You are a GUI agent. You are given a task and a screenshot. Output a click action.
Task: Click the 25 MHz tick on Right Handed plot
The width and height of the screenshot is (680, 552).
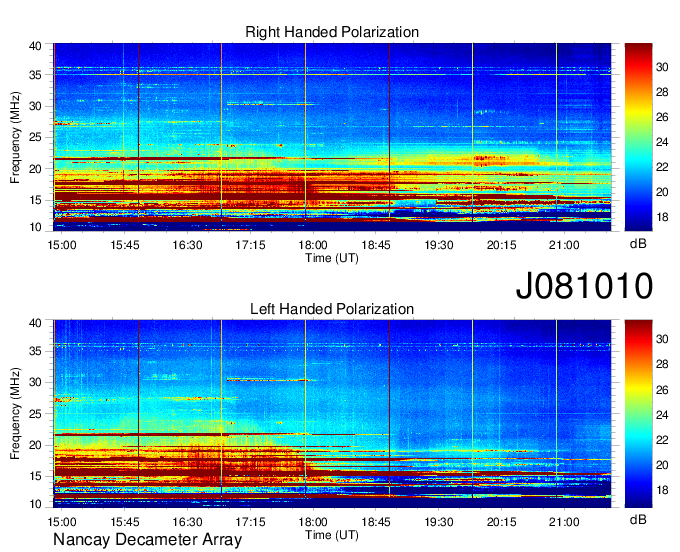pyautogui.click(x=35, y=138)
